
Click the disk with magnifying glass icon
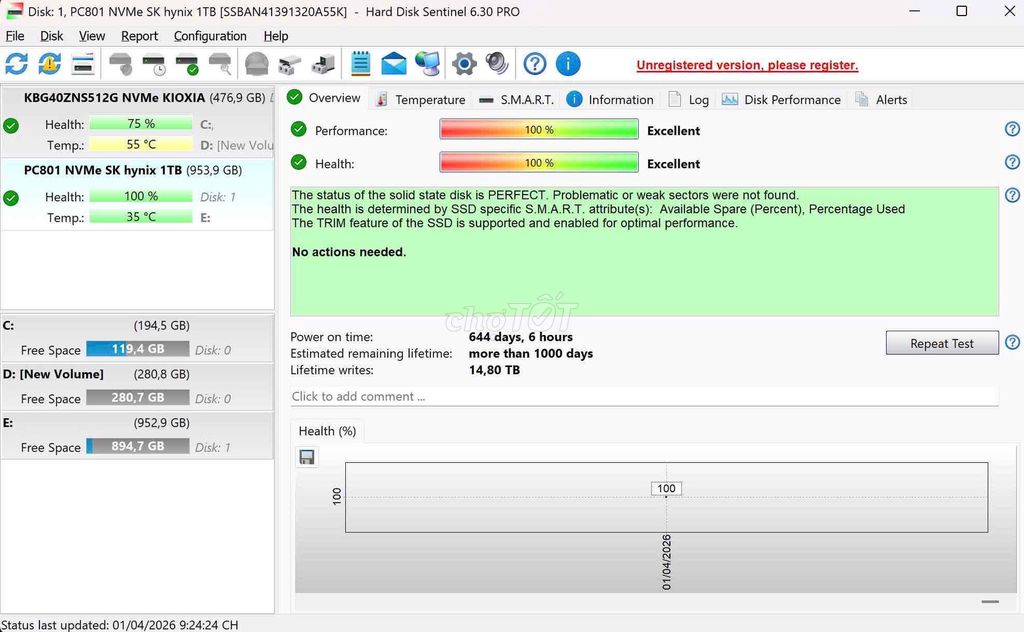pyautogui.click(x=220, y=64)
